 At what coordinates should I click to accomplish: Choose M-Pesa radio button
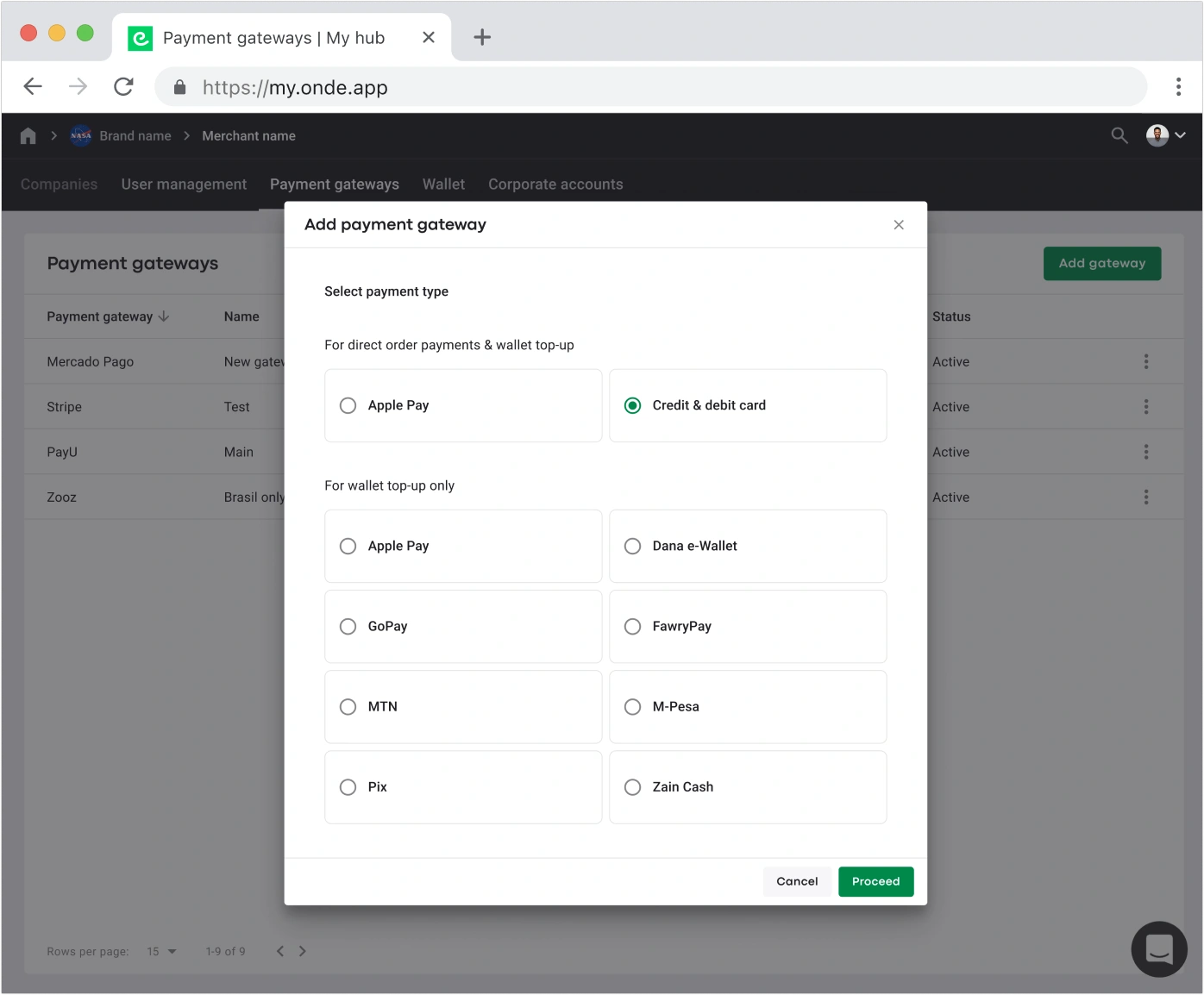tap(633, 707)
